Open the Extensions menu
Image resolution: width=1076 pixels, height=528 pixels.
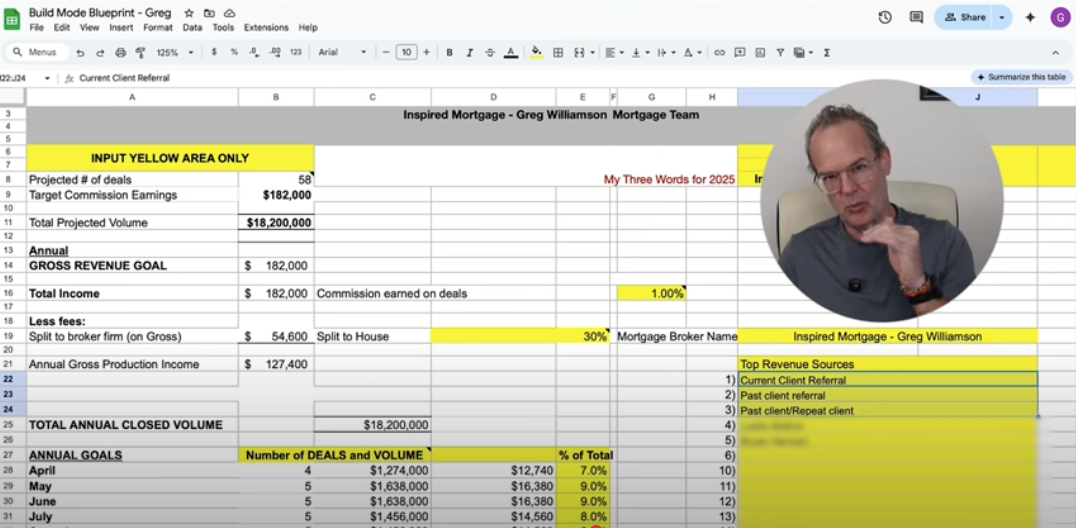[266, 28]
